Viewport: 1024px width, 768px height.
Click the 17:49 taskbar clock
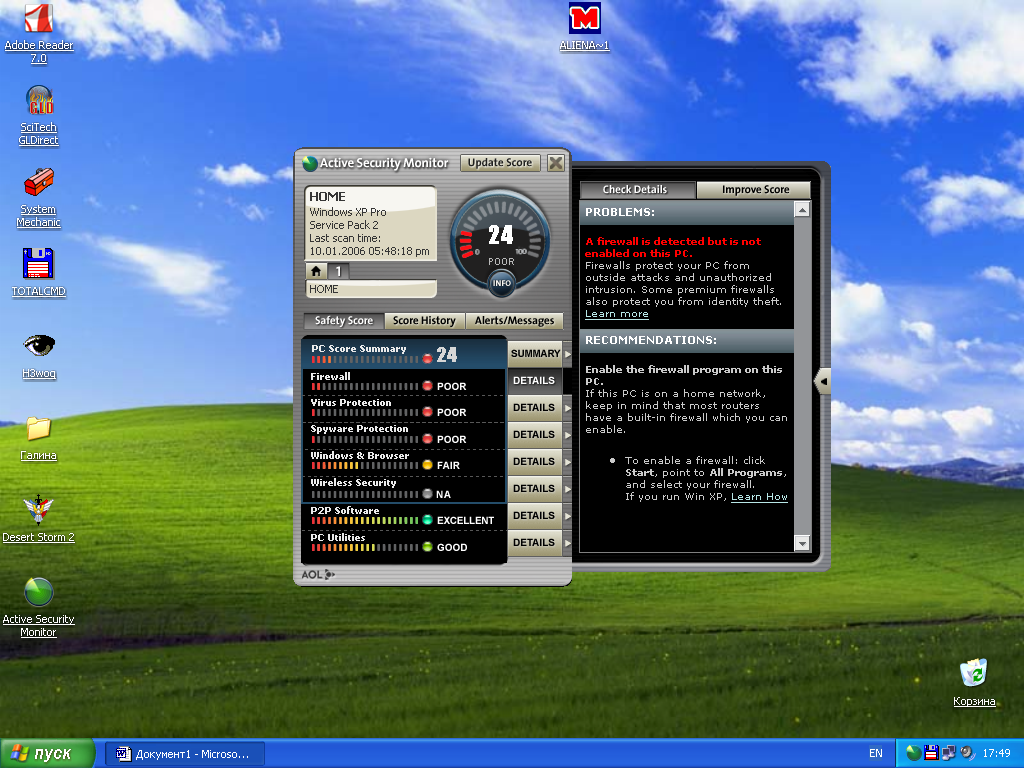pos(997,754)
